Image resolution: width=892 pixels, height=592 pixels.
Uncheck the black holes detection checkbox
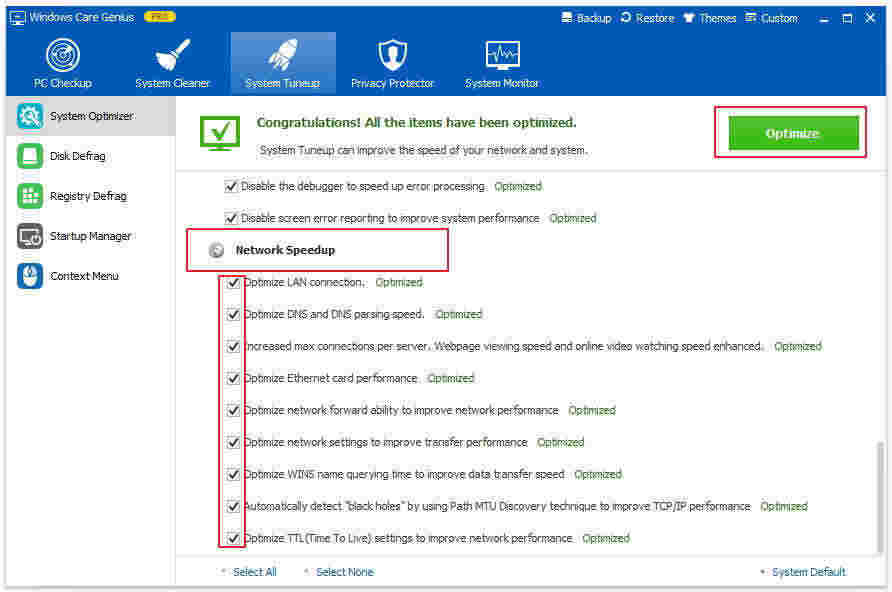pos(233,506)
